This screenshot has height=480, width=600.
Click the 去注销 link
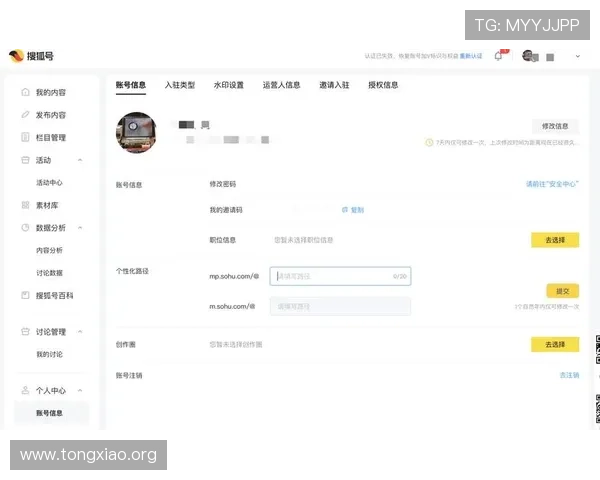pyautogui.click(x=569, y=375)
